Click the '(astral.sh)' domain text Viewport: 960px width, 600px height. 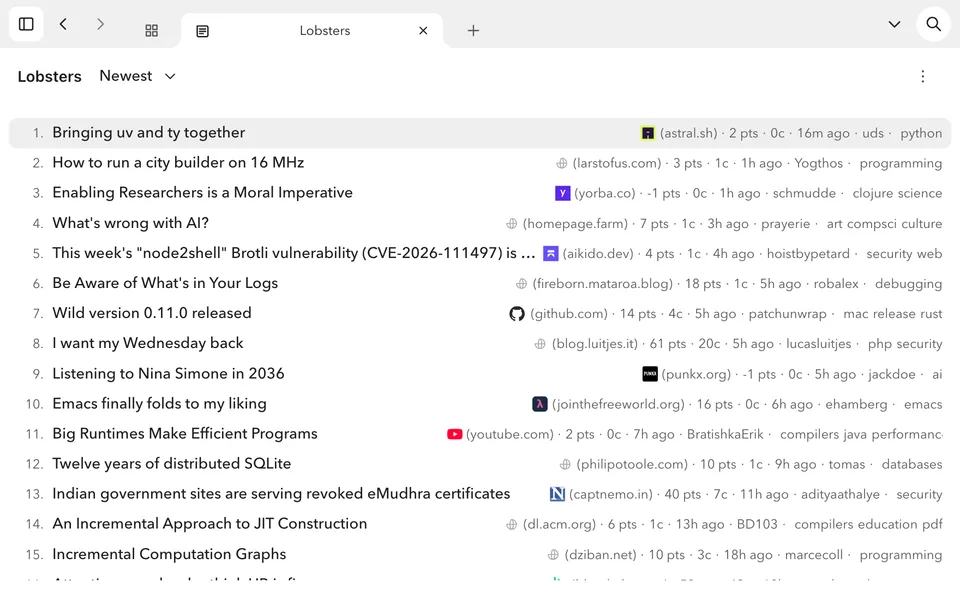point(688,133)
